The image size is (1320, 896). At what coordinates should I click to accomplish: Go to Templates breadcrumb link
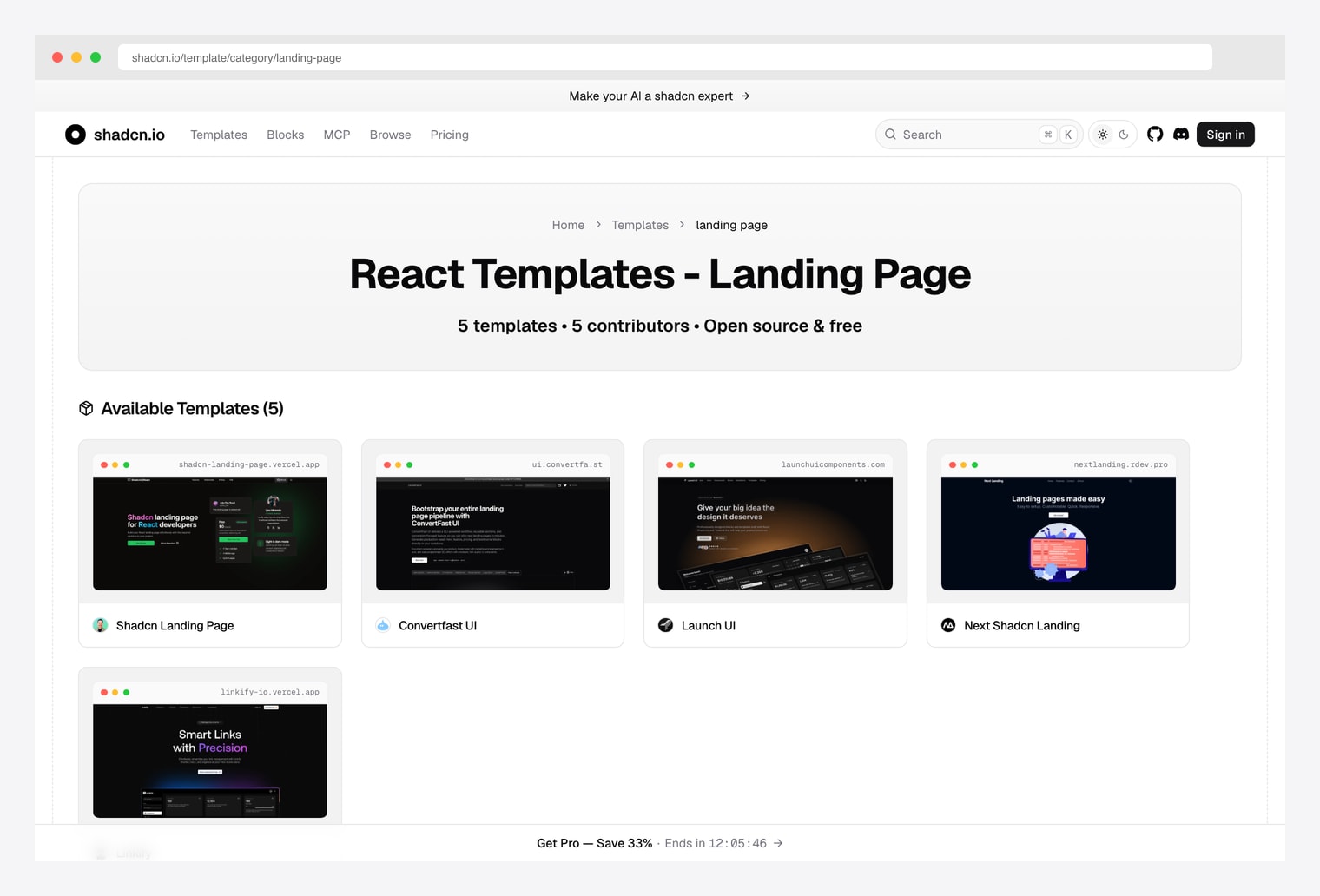click(x=640, y=225)
